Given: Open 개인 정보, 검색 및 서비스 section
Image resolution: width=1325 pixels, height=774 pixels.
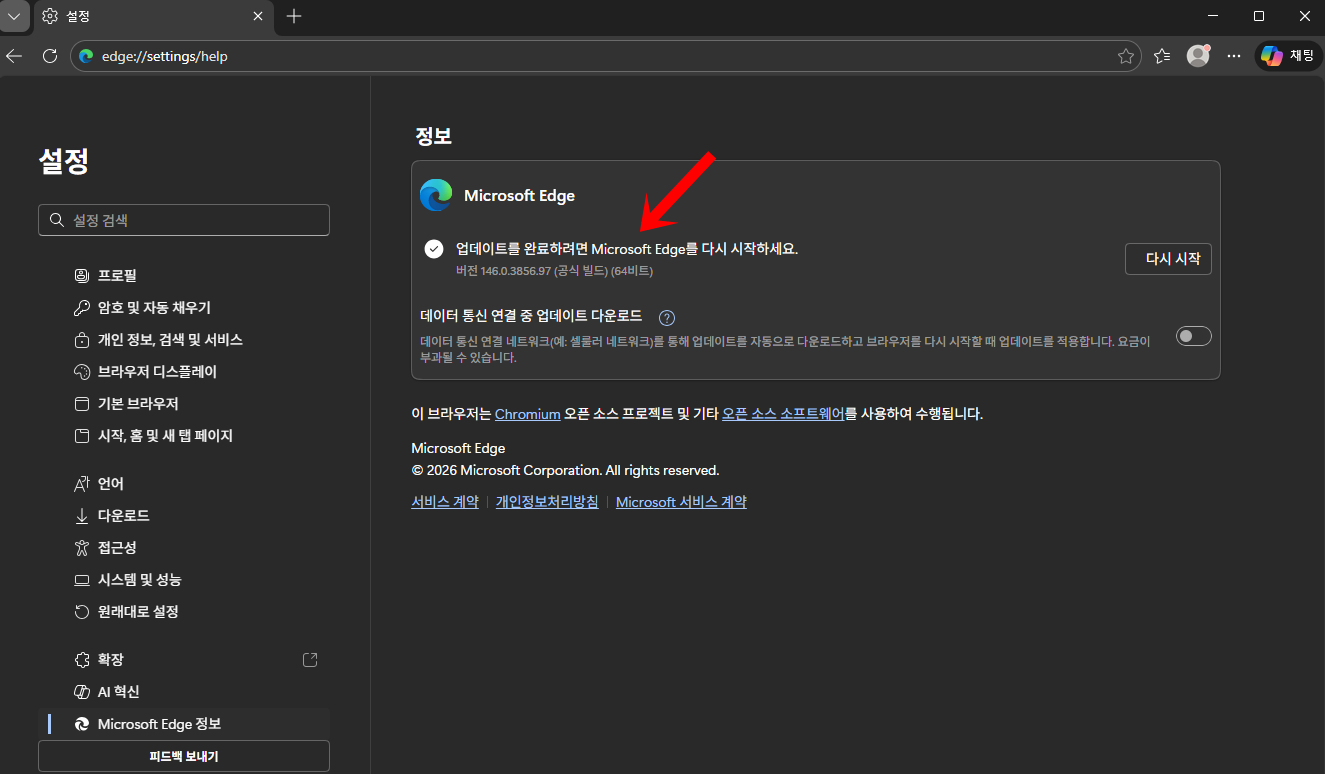Looking at the screenshot, I should 184,340.
